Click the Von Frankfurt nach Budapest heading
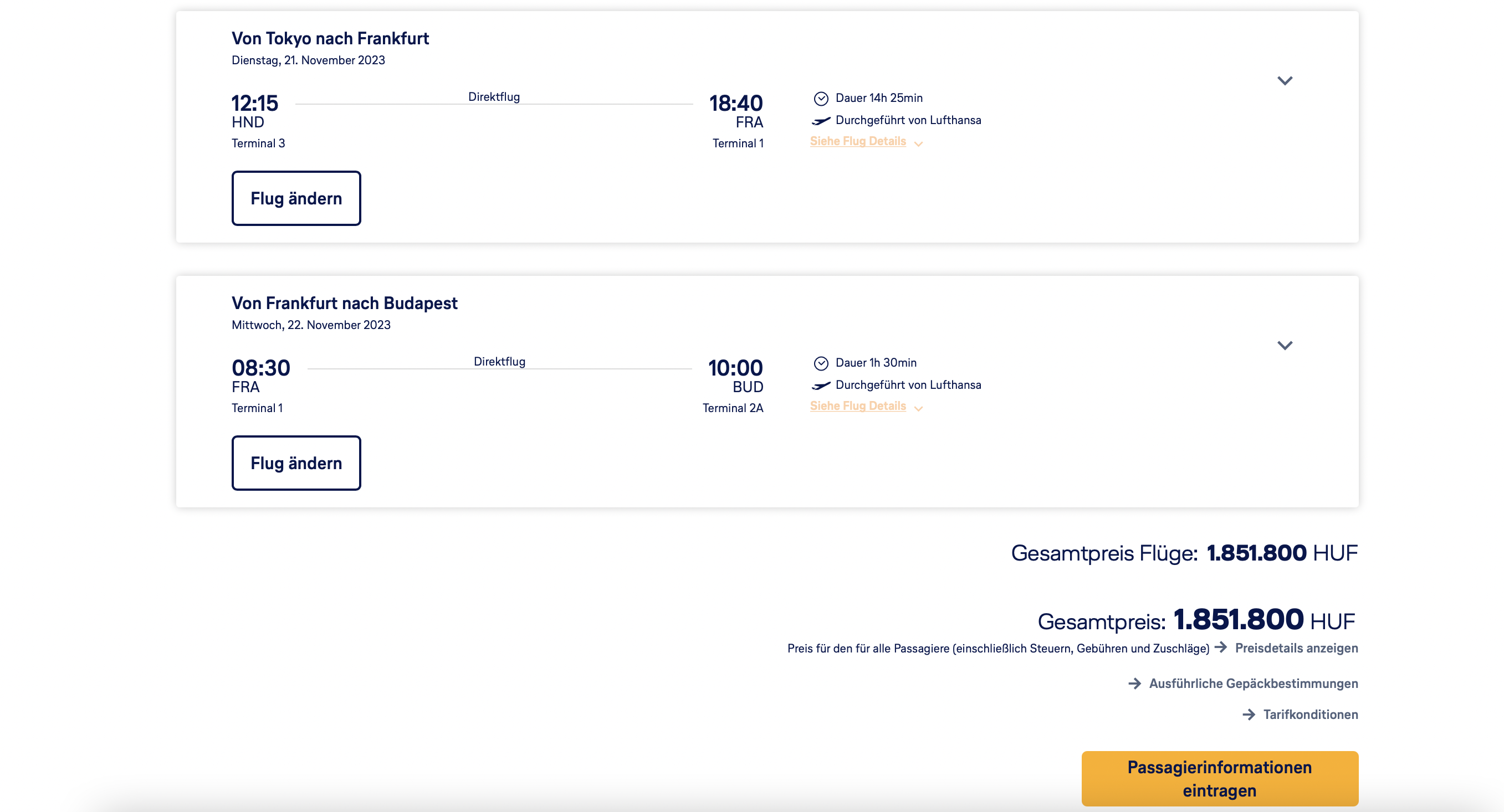 tap(345, 303)
